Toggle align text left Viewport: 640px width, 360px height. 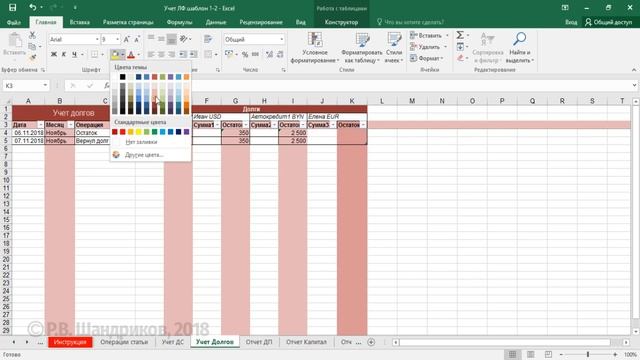151,54
